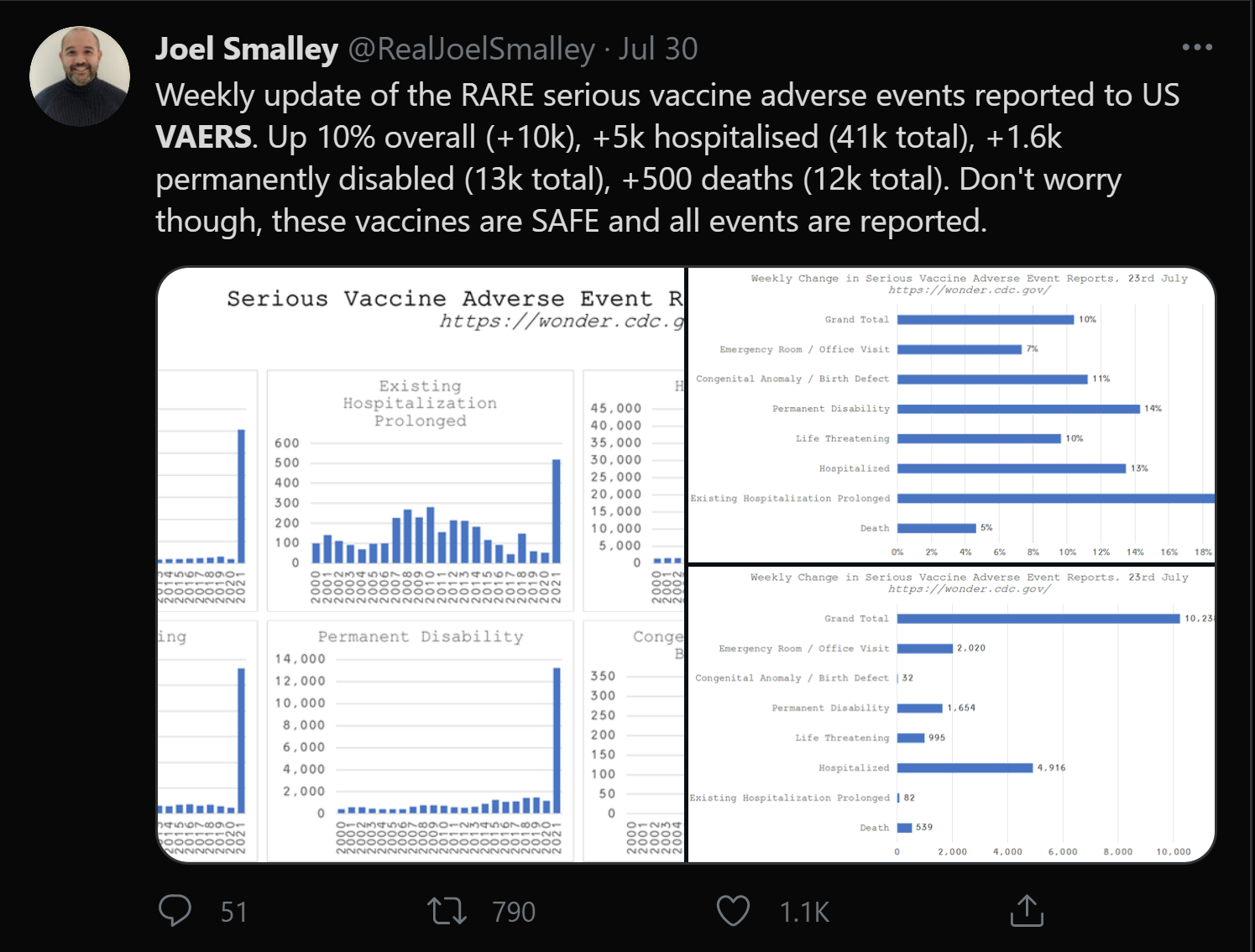1255x952 pixels.
Task: Like the tweet with the heart icon
Action: click(733, 911)
